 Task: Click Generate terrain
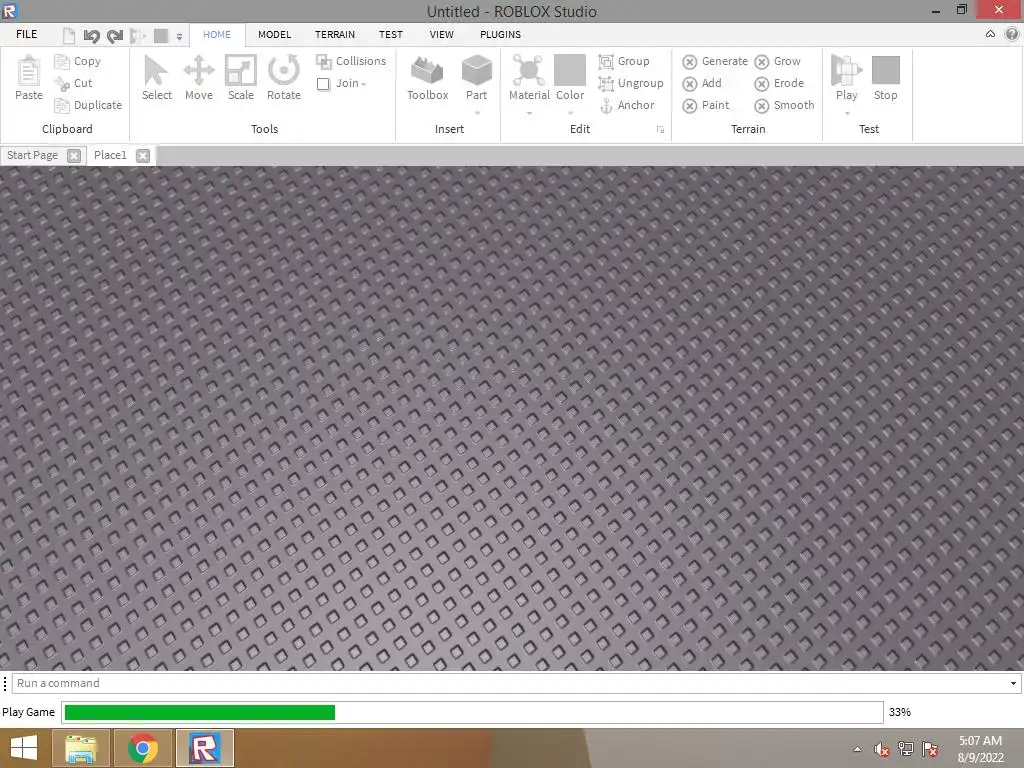[714, 61]
